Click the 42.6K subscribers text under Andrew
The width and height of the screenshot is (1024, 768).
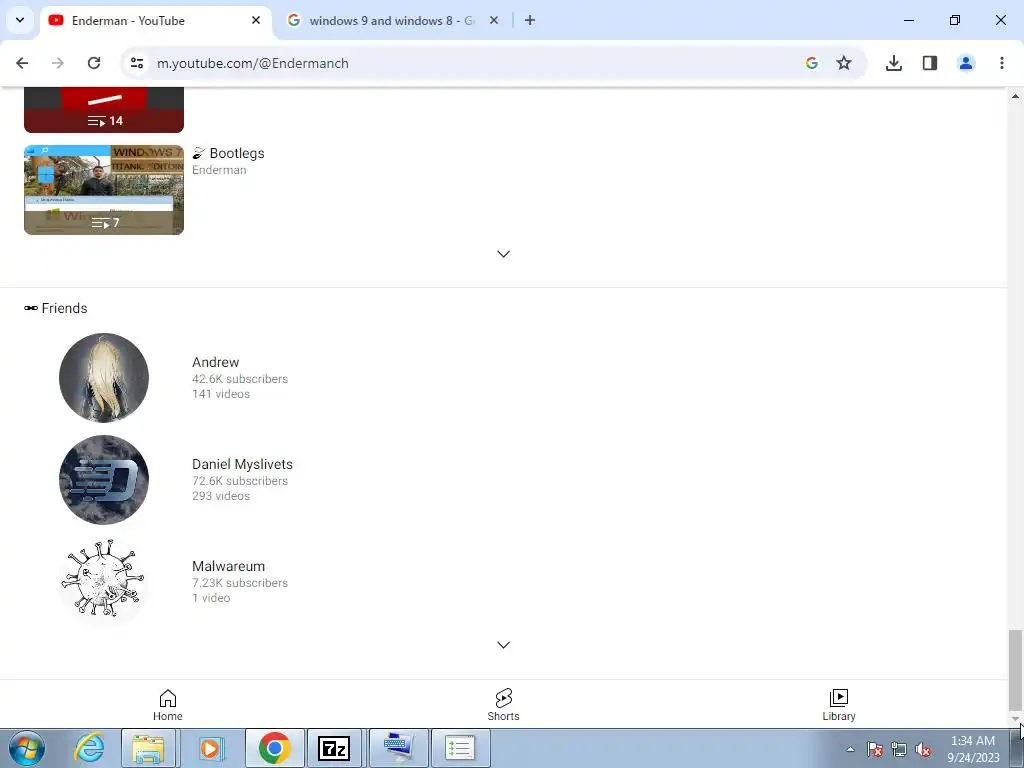(240, 379)
